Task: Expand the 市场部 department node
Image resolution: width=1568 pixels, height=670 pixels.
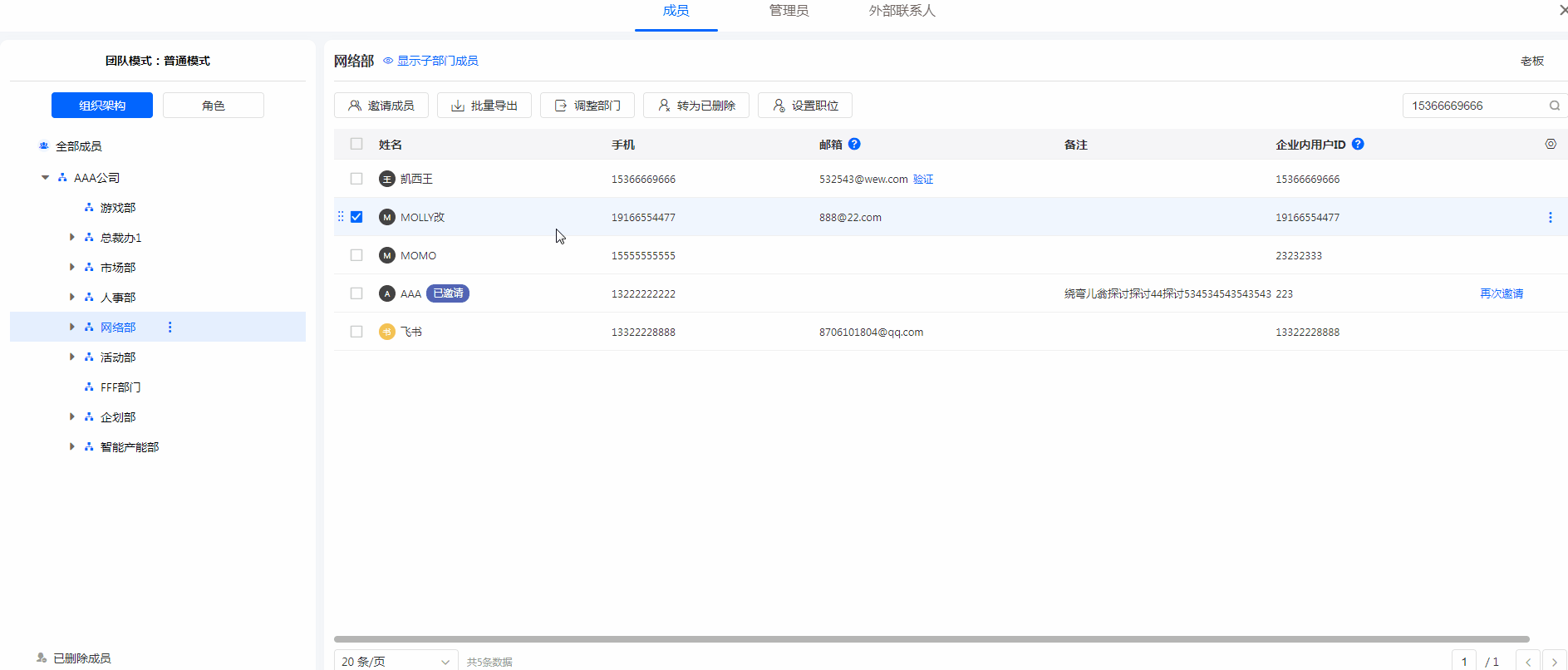Action: [72, 268]
